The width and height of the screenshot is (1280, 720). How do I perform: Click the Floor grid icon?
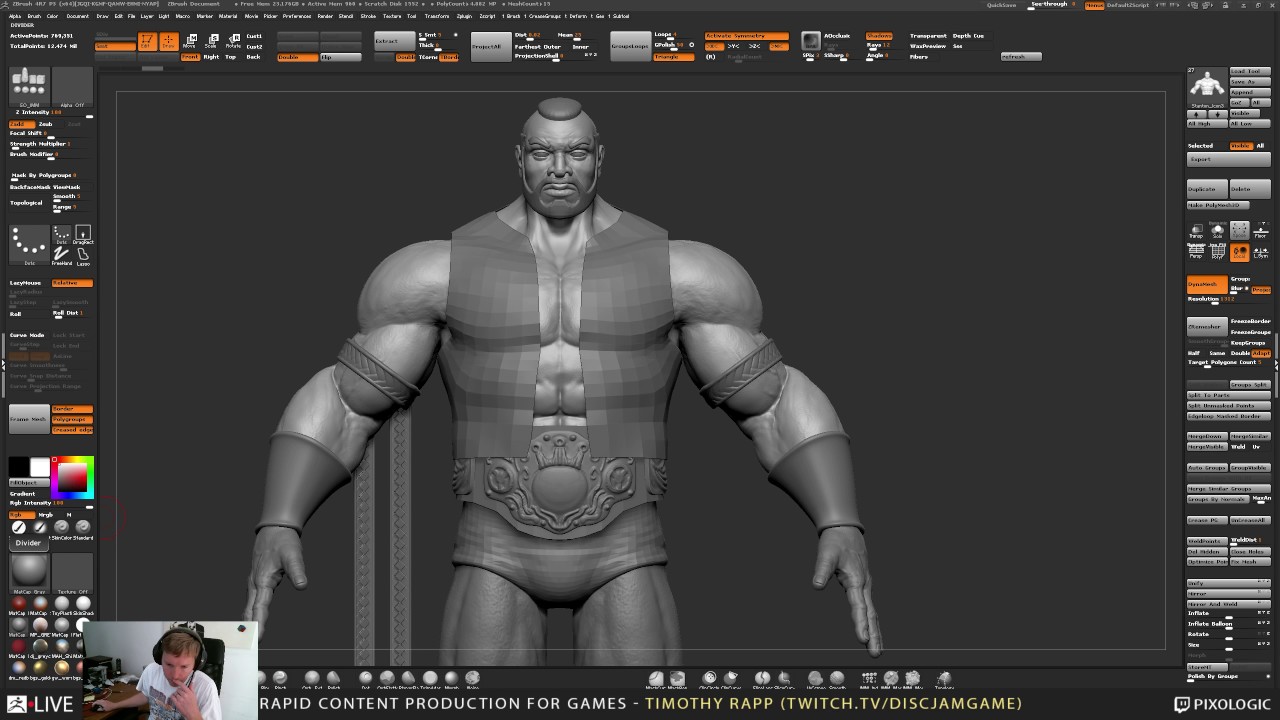(1260, 230)
